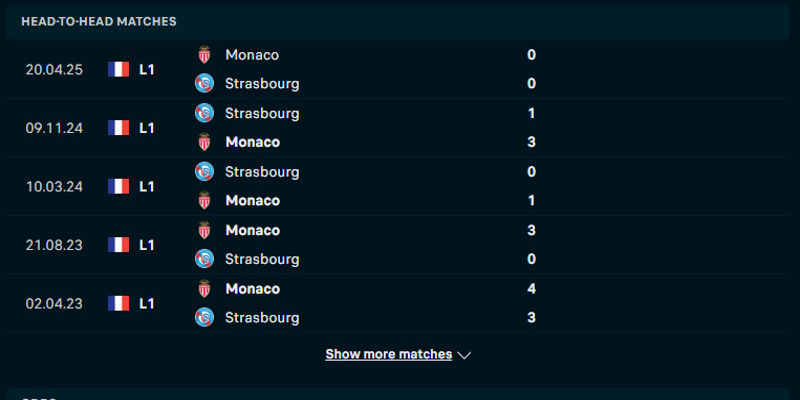Click Strasbourg crest in 09.11.24 match
This screenshot has height=400, width=800.
click(205, 113)
